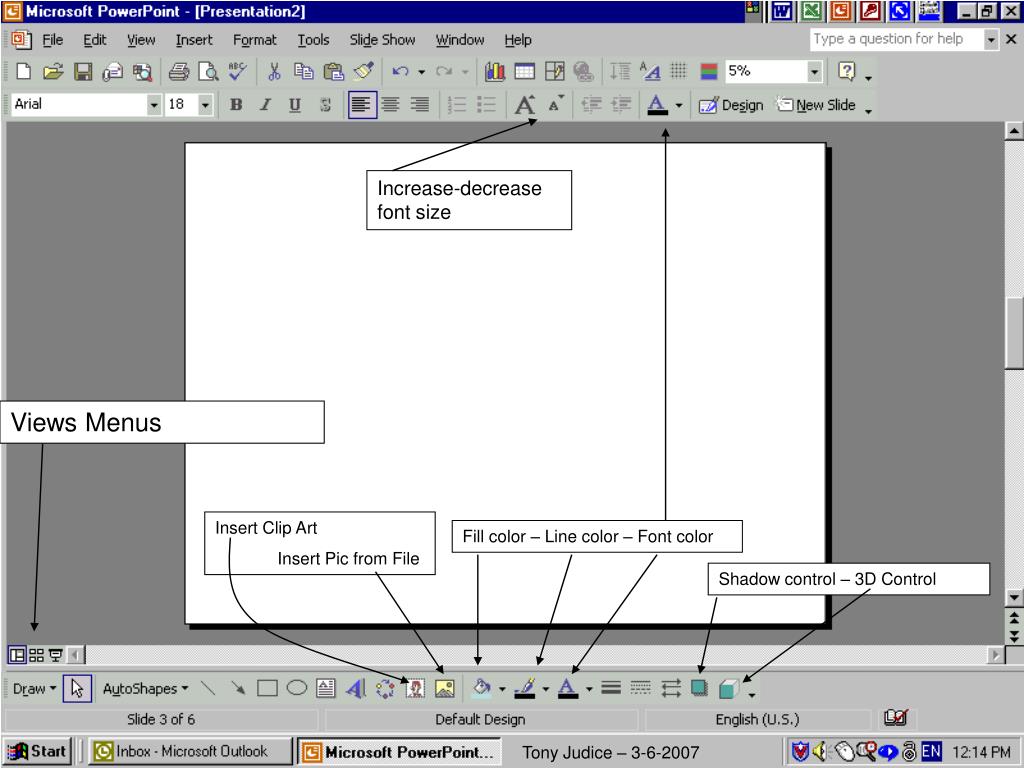Open Shadow Style control

click(699, 688)
